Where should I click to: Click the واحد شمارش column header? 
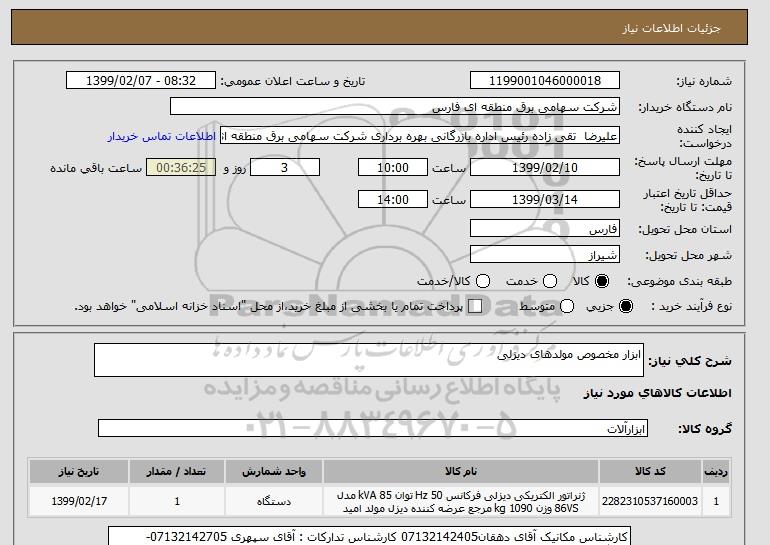274,471
